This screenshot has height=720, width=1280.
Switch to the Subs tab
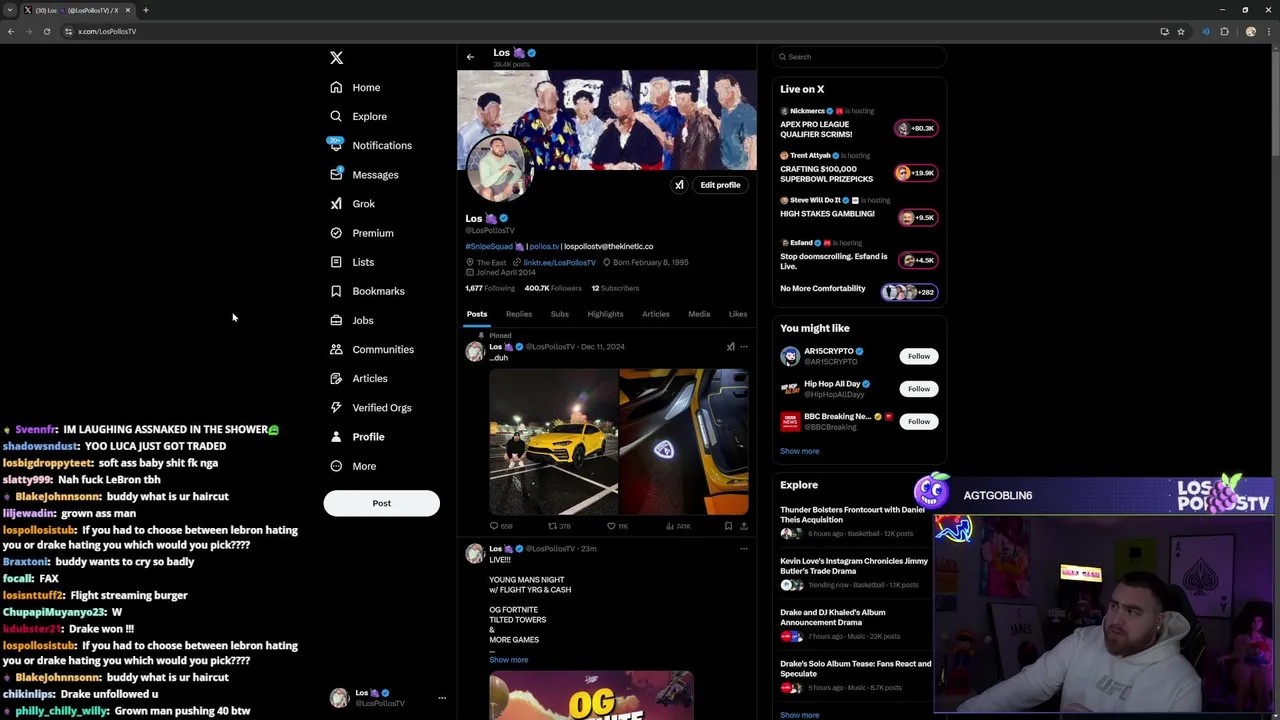click(x=559, y=314)
